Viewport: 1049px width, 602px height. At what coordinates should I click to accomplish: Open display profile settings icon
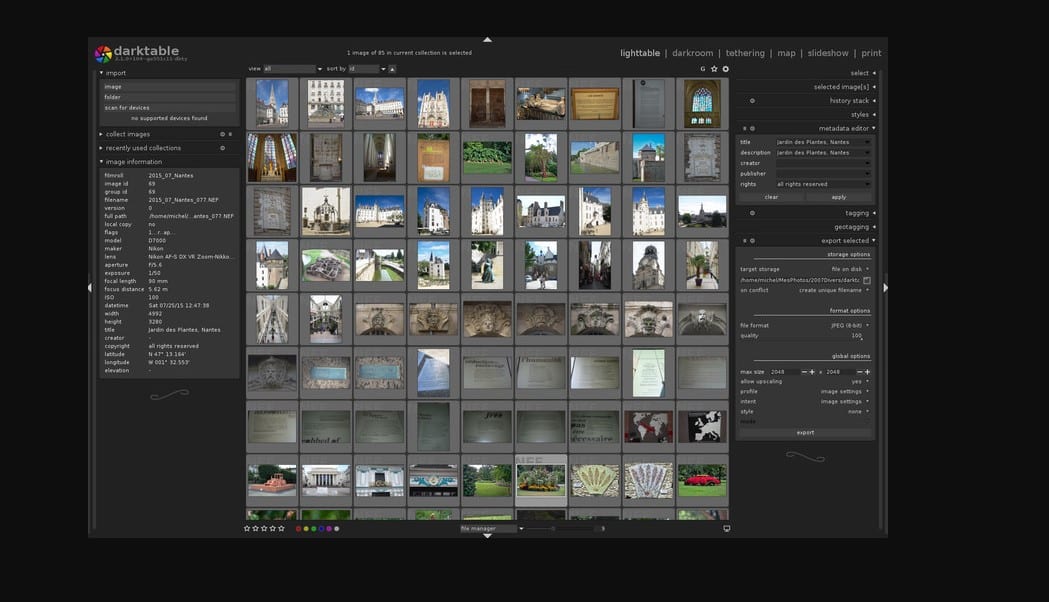(727, 528)
